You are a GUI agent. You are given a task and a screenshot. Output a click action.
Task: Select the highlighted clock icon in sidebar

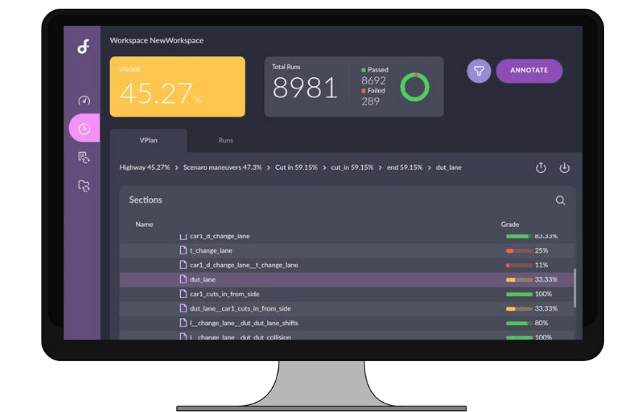tap(84, 128)
